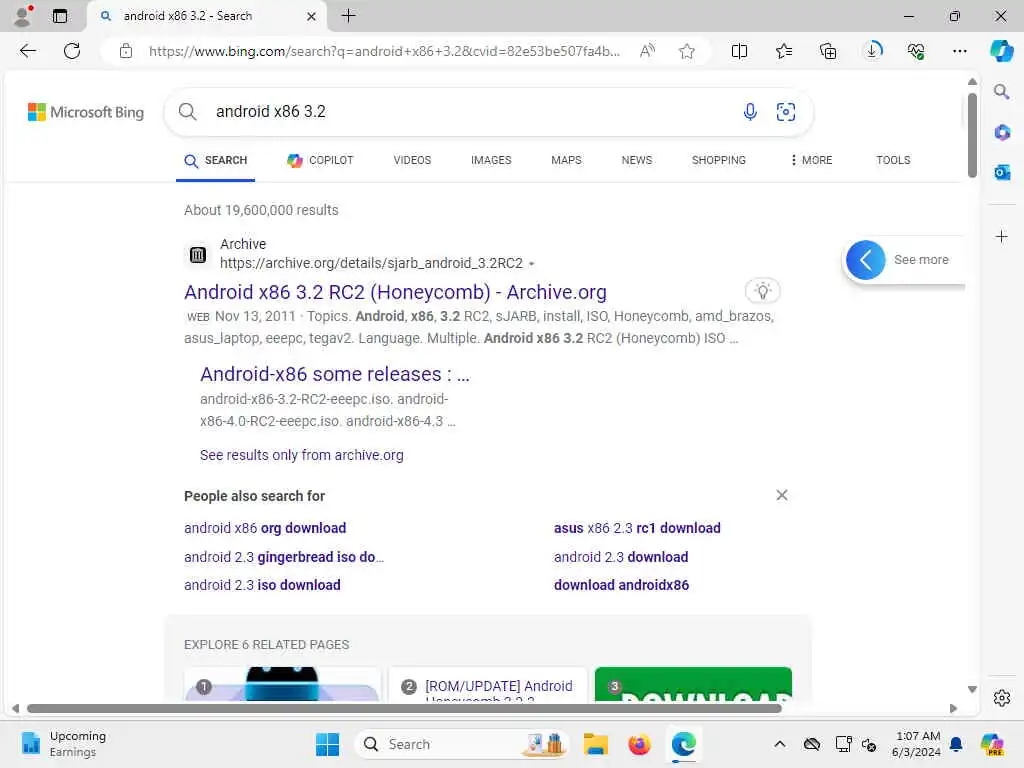This screenshot has height=768, width=1024.
Task: Click the horizontal page scrollbar
Action: click(x=404, y=709)
